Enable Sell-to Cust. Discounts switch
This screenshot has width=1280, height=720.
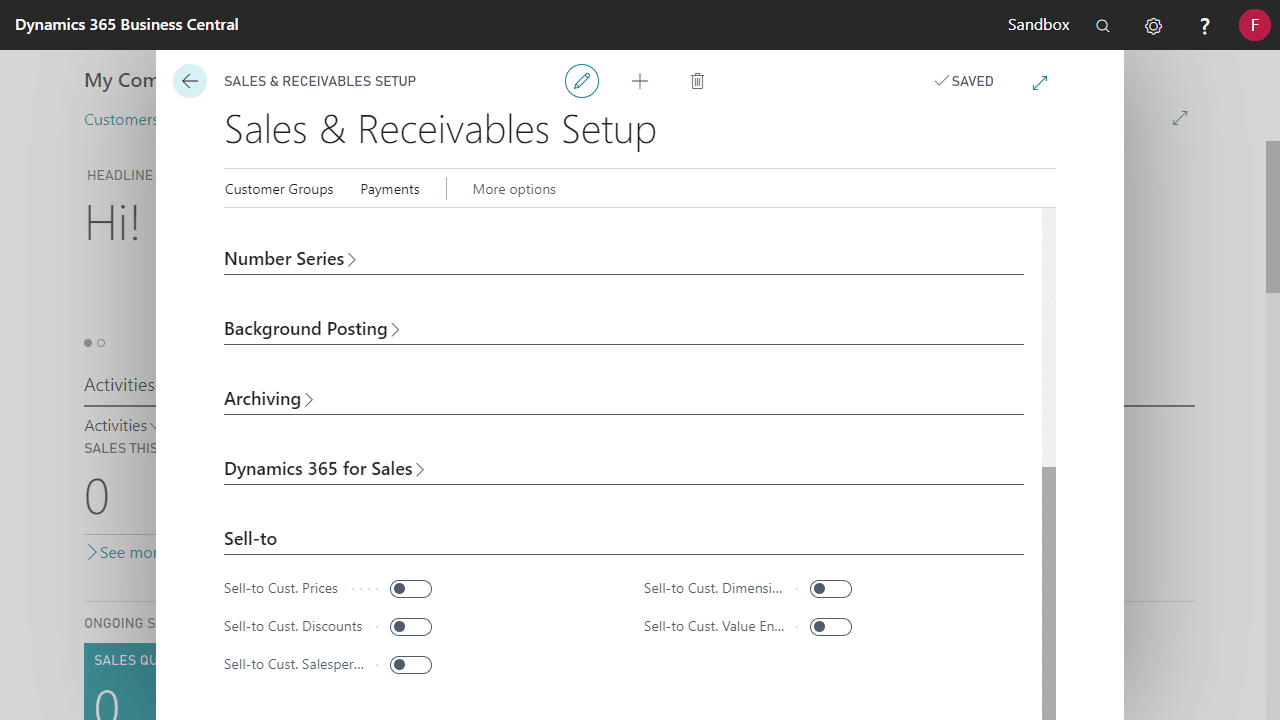tap(411, 627)
